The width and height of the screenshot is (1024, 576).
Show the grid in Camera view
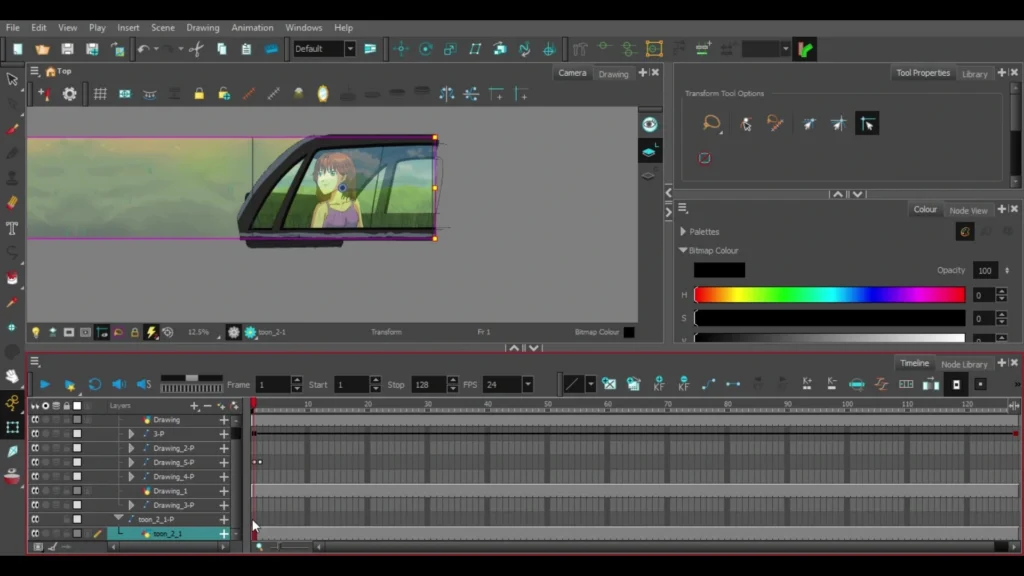[100, 94]
